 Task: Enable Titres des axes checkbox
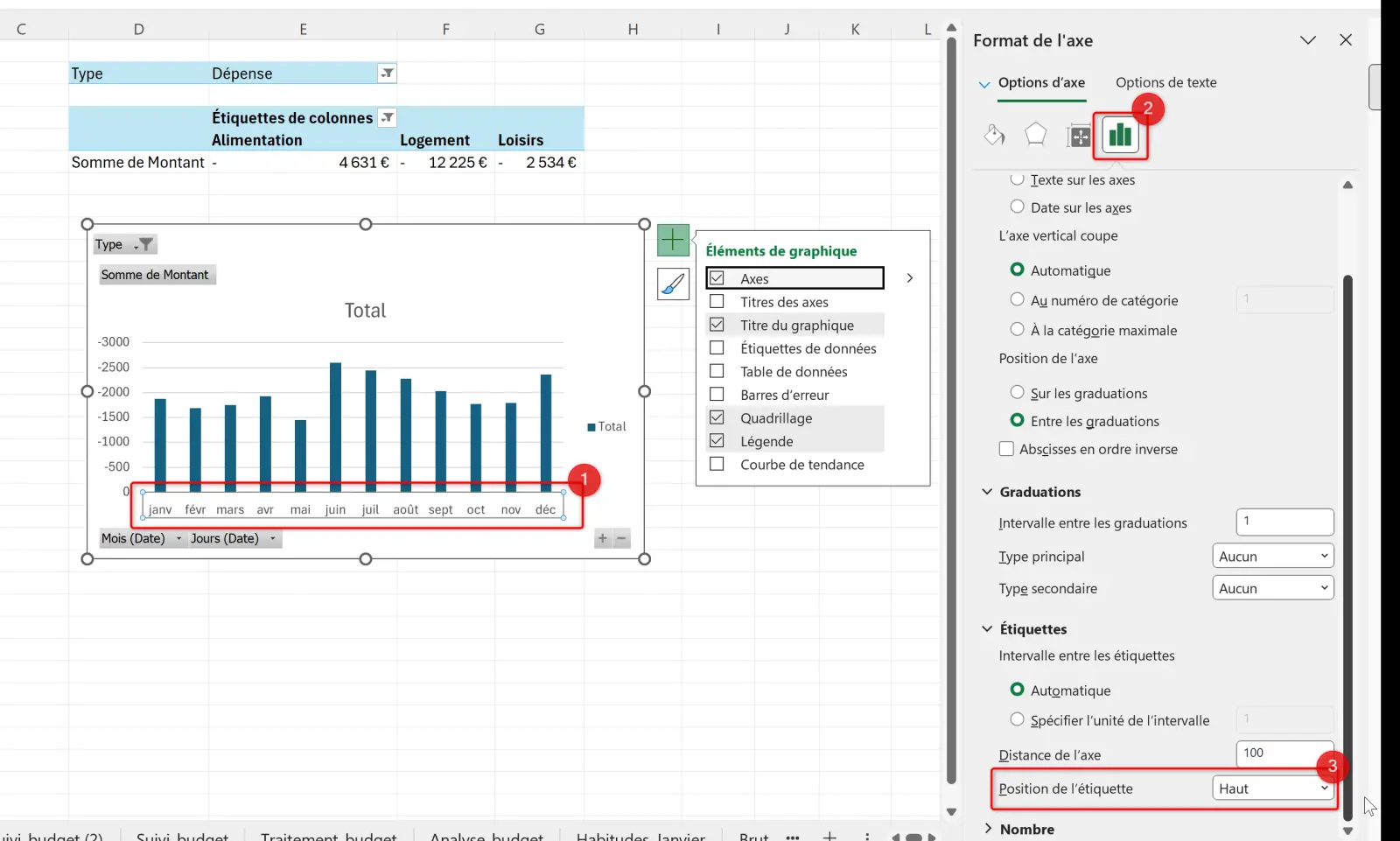click(717, 302)
